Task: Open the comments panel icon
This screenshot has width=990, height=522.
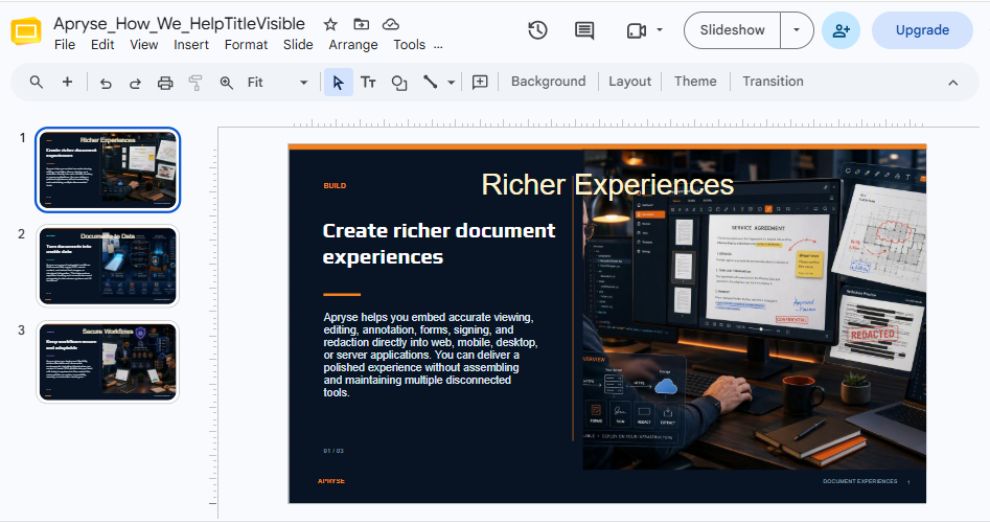Action: [584, 30]
